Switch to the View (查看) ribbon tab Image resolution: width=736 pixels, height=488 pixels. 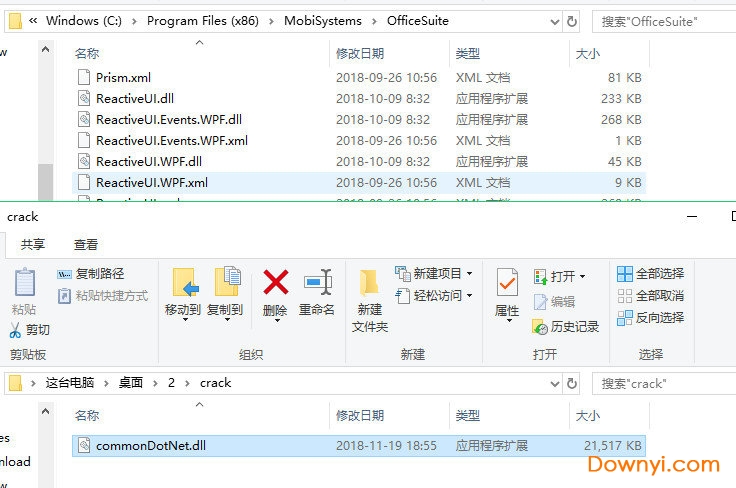(x=86, y=244)
